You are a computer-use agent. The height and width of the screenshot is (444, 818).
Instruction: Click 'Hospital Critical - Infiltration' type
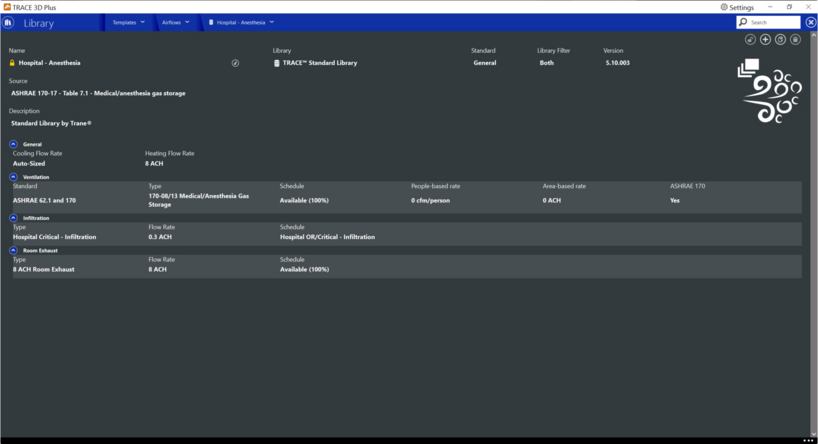[55, 237]
